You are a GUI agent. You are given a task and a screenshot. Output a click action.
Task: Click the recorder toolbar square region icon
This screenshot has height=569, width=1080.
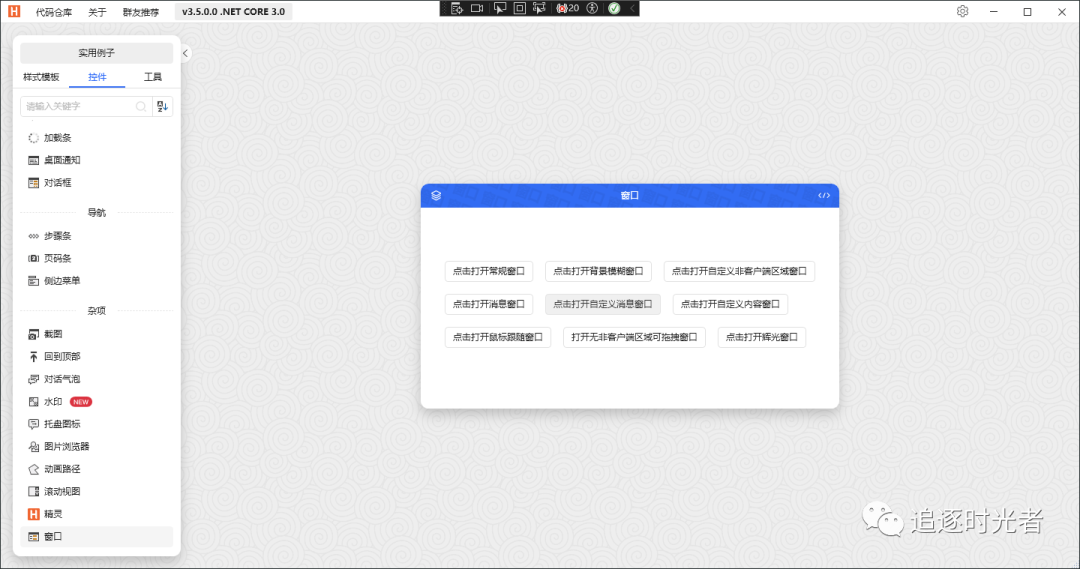point(520,8)
